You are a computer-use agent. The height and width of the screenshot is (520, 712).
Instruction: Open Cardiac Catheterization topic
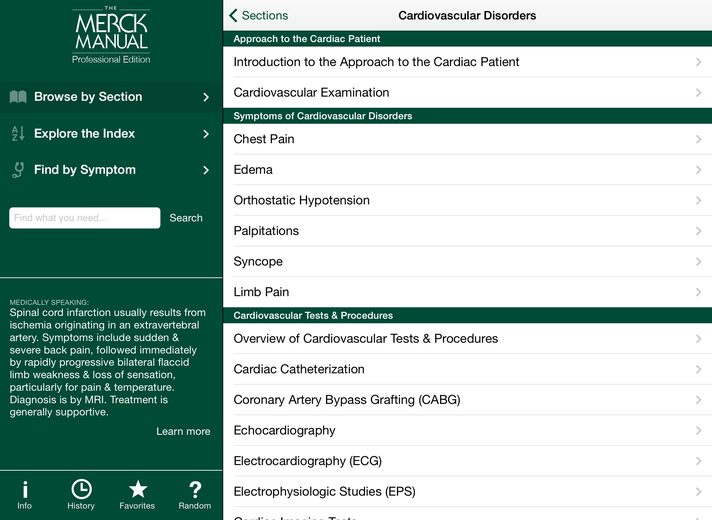coord(467,369)
